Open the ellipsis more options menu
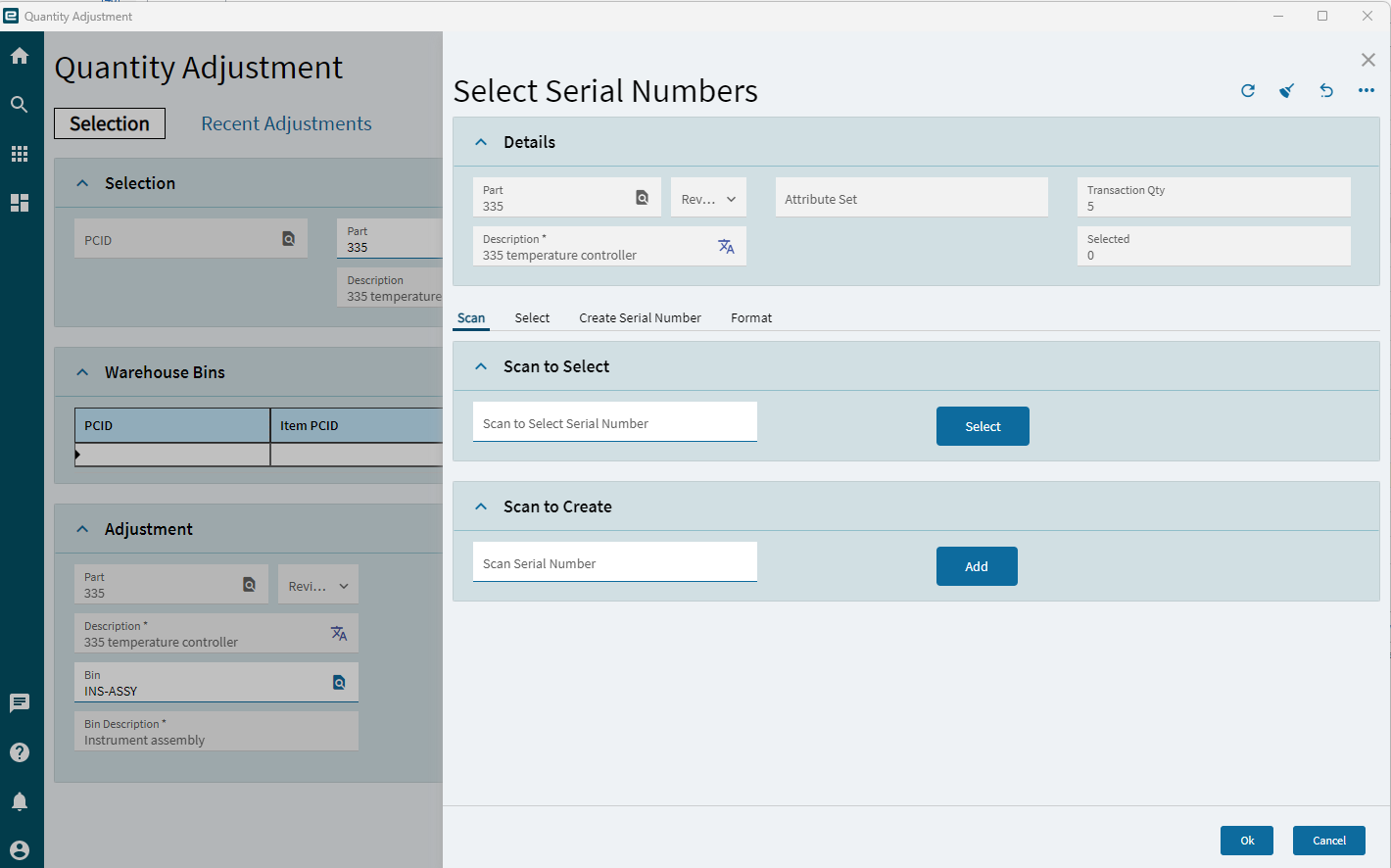Viewport: 1391px width, 868px height. pos(1367,90)
